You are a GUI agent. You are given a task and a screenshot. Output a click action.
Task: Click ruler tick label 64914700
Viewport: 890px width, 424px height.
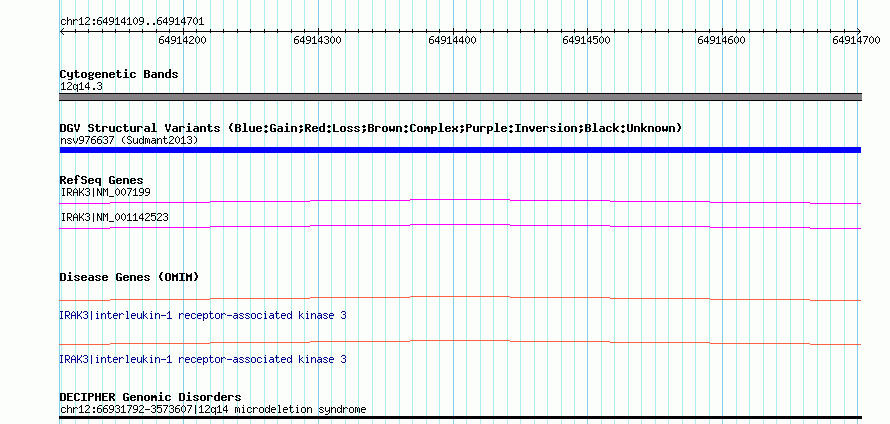(857, 40)
